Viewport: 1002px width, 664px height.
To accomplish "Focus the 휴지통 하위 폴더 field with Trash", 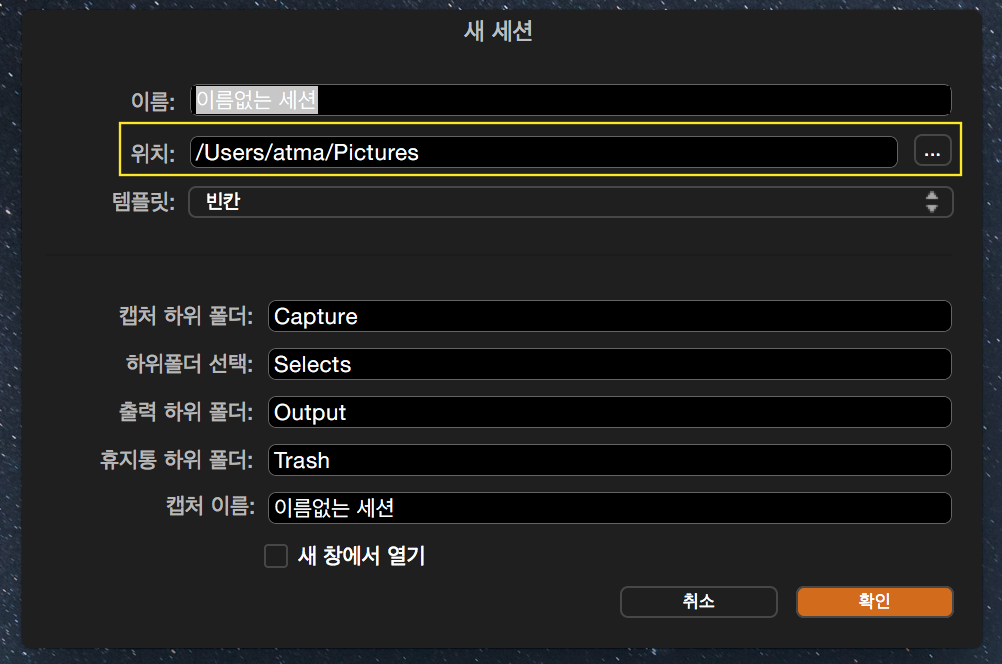I will tap(609, 460).
